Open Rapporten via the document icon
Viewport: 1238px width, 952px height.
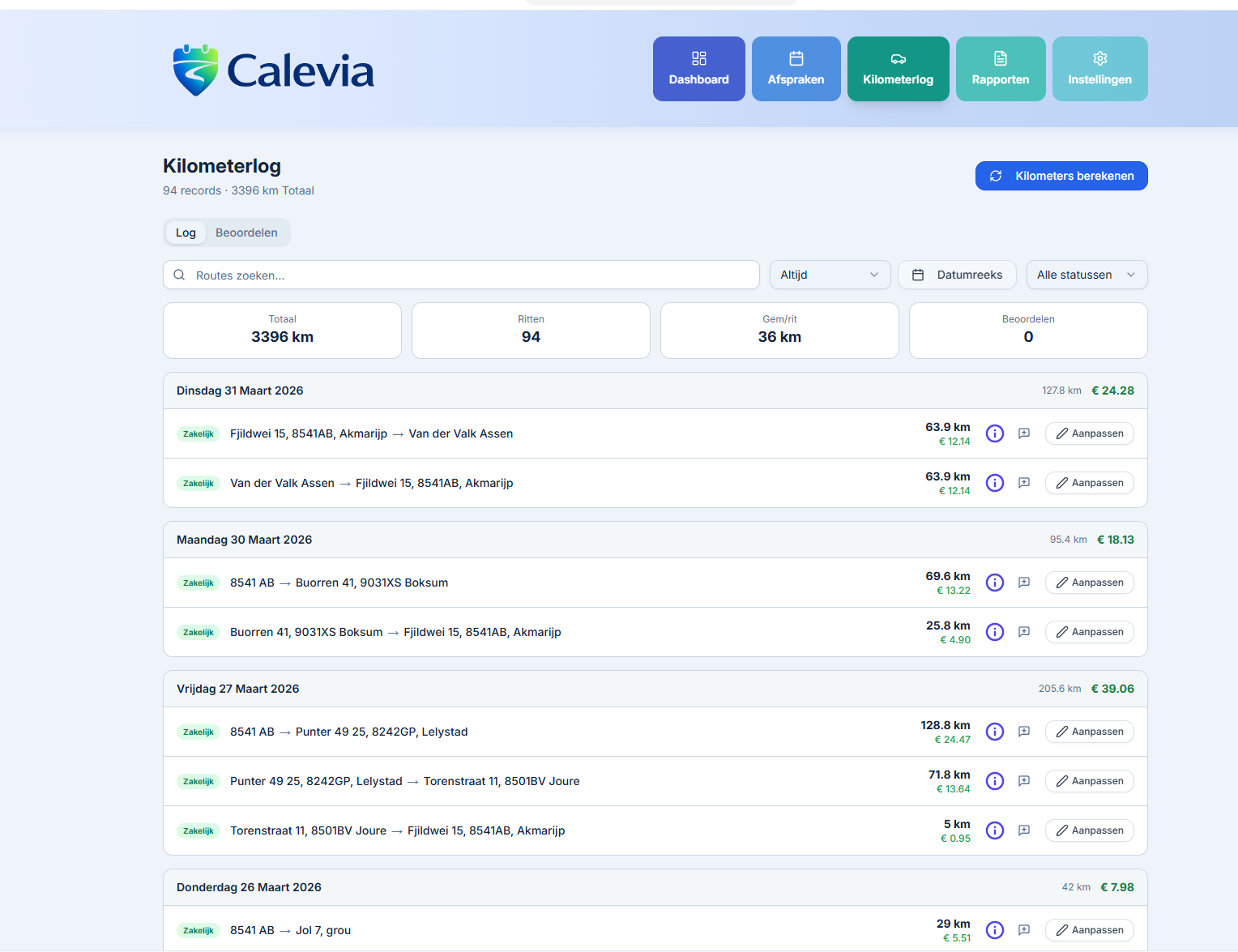(1000, 58)
